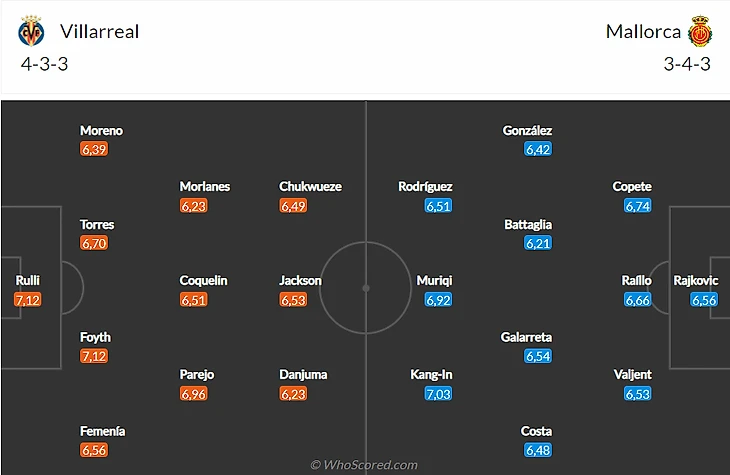Select striker Muriqi on the pitch

(434, 281)
